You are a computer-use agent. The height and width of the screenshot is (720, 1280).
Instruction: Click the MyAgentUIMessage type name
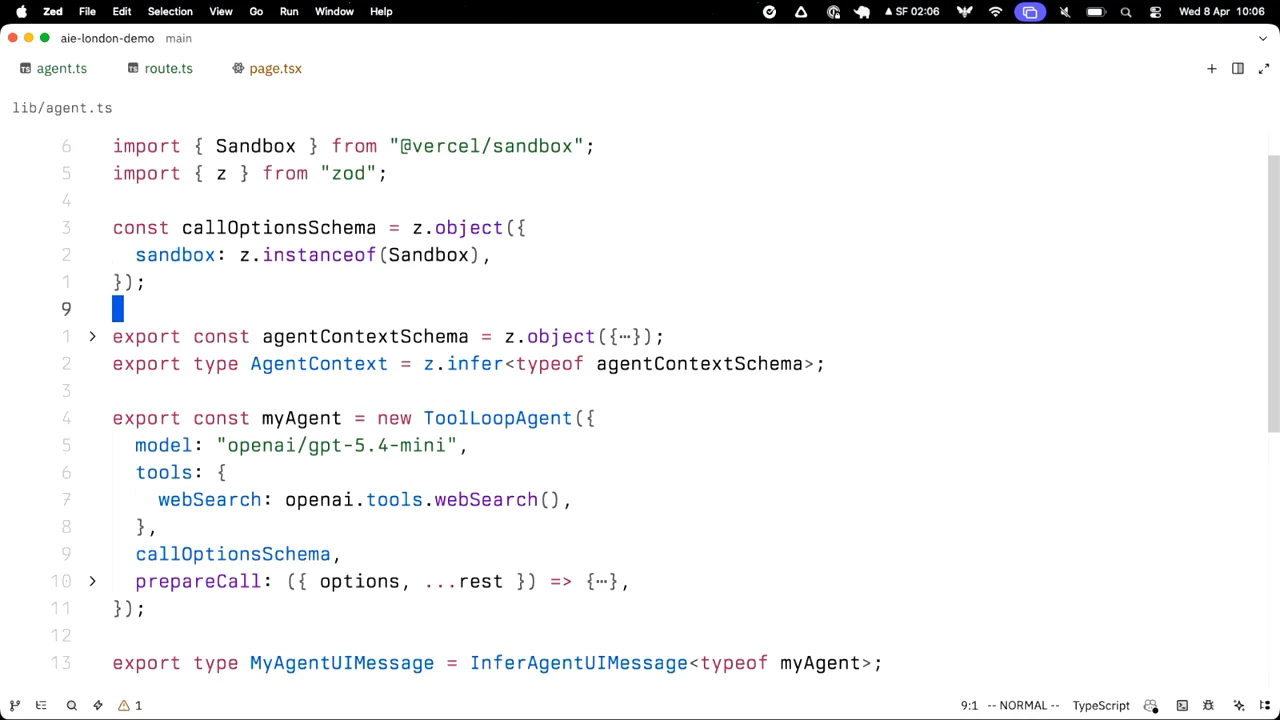tap(342, 663)
